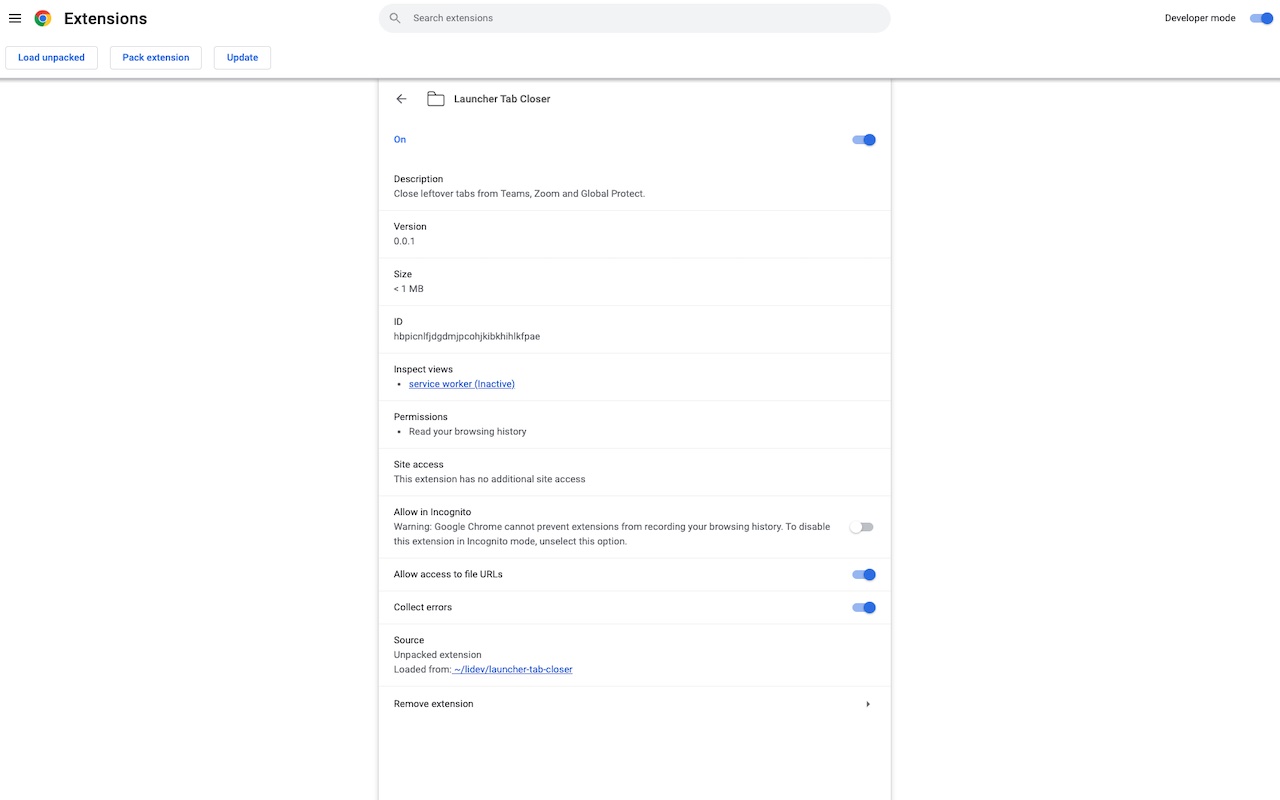Screen dimensions: 1280x800
Task: Toggle Developer mode off
Action: pyautogui.click(x=1262, y=18)
